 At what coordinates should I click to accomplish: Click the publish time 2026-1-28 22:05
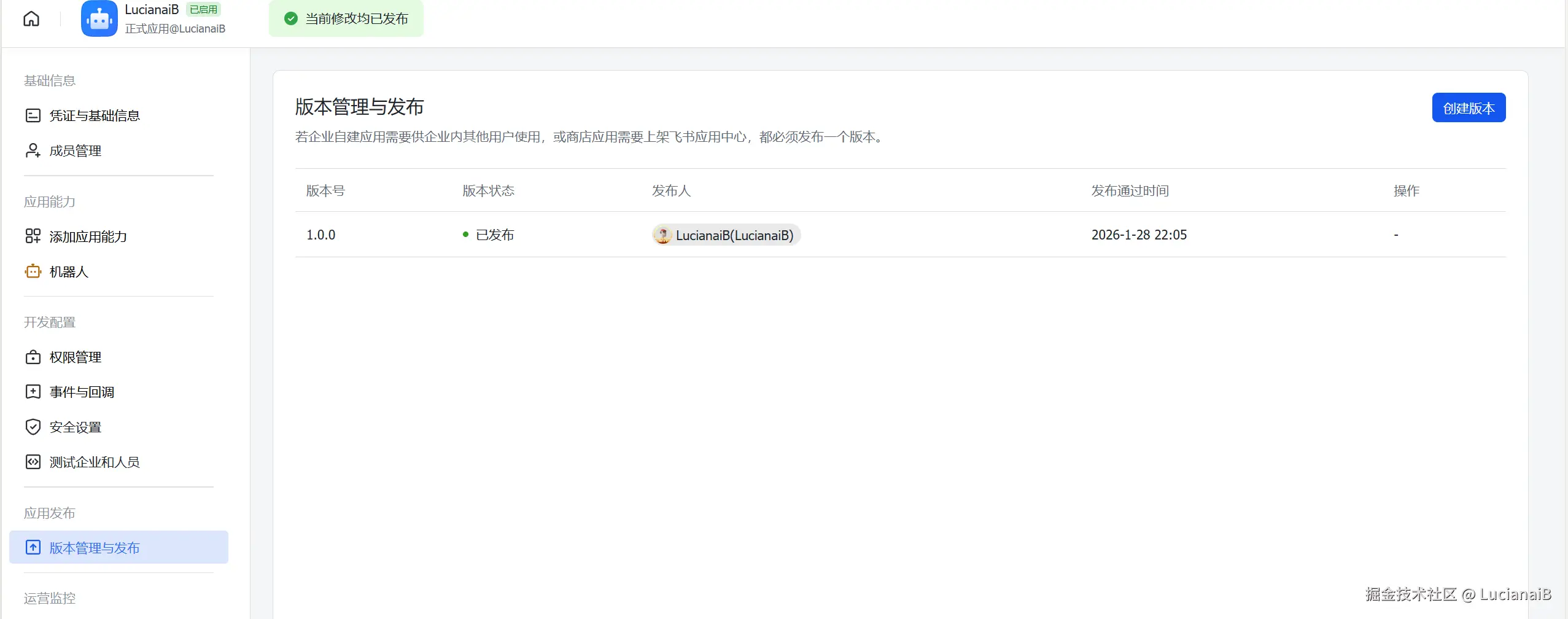tap(1139, 235)
